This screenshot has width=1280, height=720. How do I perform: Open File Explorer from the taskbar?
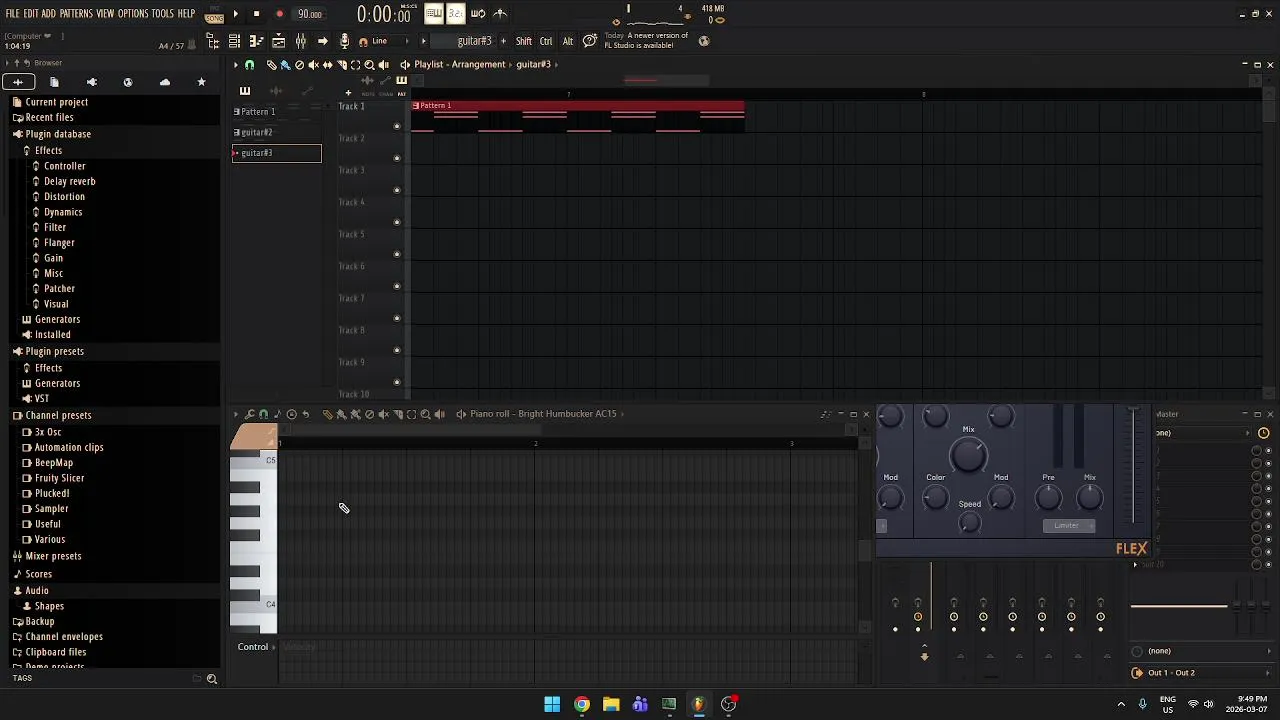611,704
